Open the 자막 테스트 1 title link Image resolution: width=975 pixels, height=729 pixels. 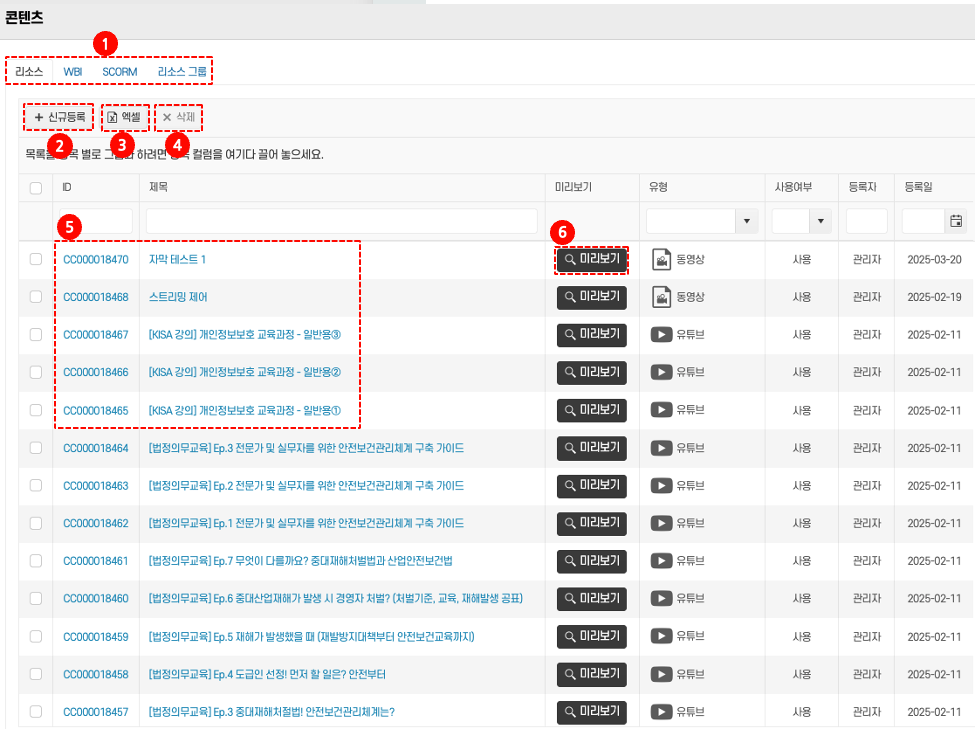tap(177, 260)
